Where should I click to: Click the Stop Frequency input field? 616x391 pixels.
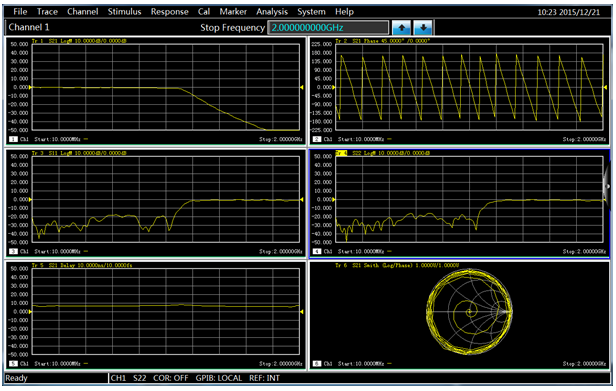click(x=328, y=28)
